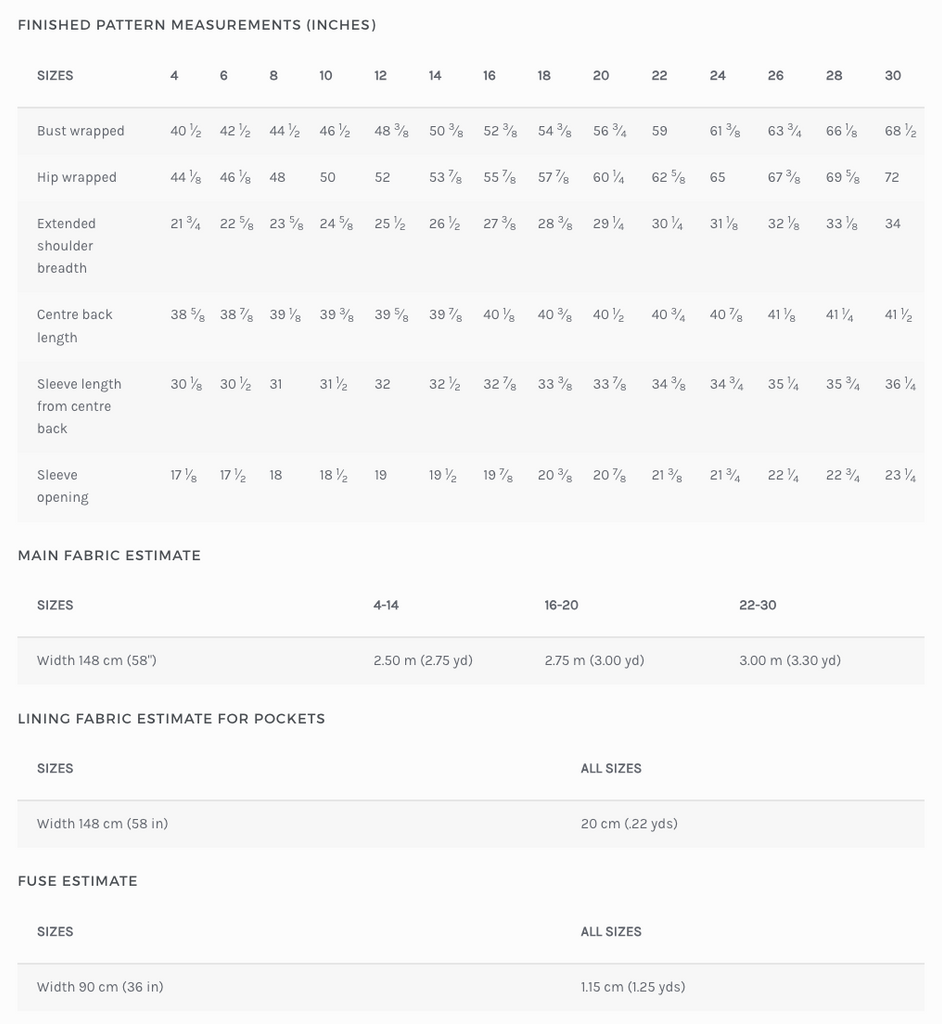
Task: Select the Extended shoulder breadth row label
Action: coord(67,246)
